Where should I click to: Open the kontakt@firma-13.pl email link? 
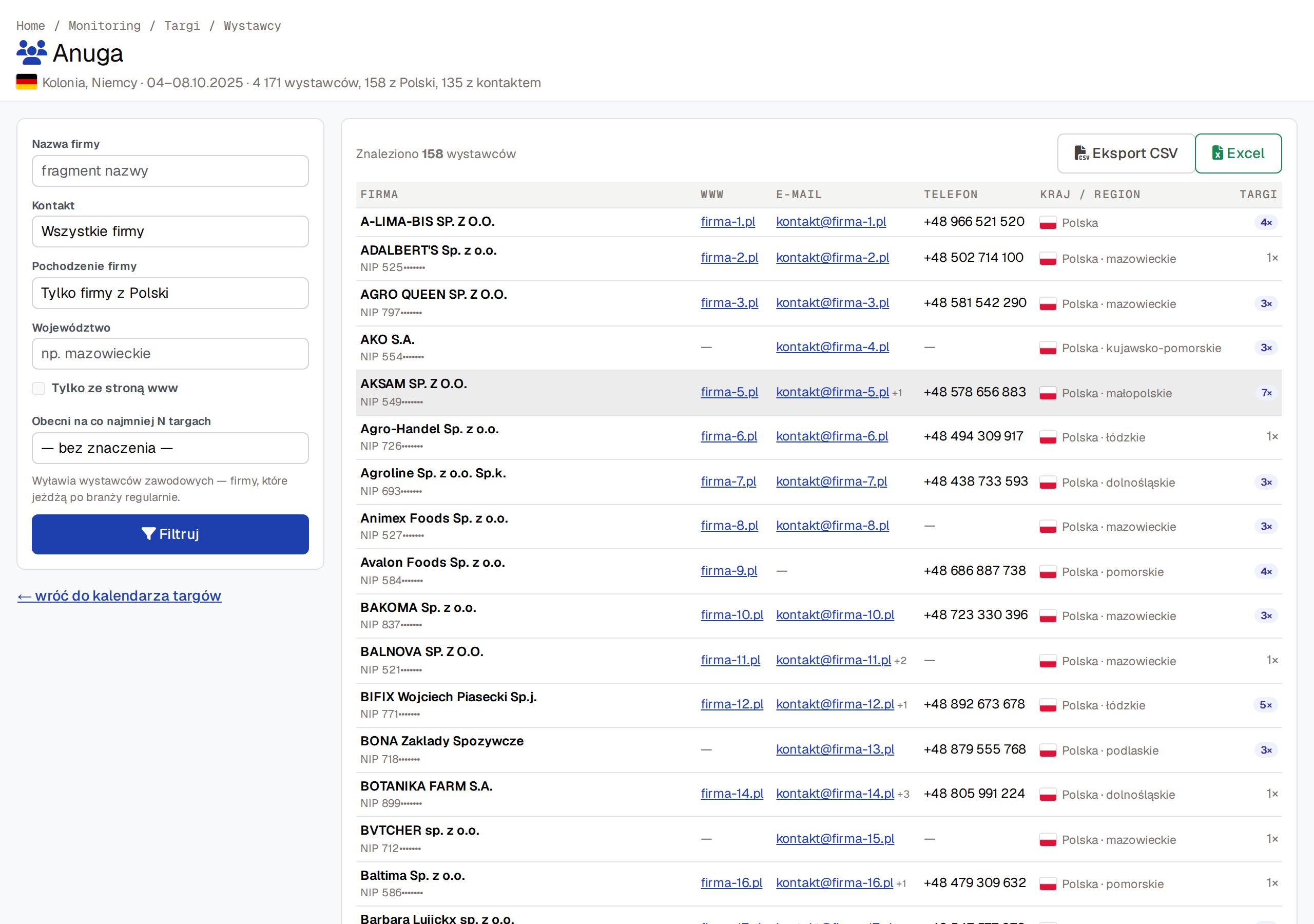click(x=835, y=749)
